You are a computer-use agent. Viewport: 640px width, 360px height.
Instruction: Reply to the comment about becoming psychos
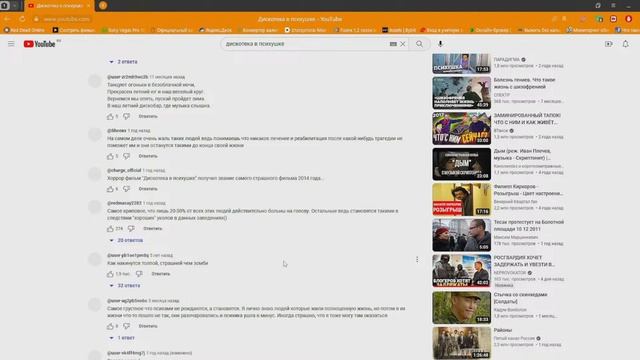148,326
